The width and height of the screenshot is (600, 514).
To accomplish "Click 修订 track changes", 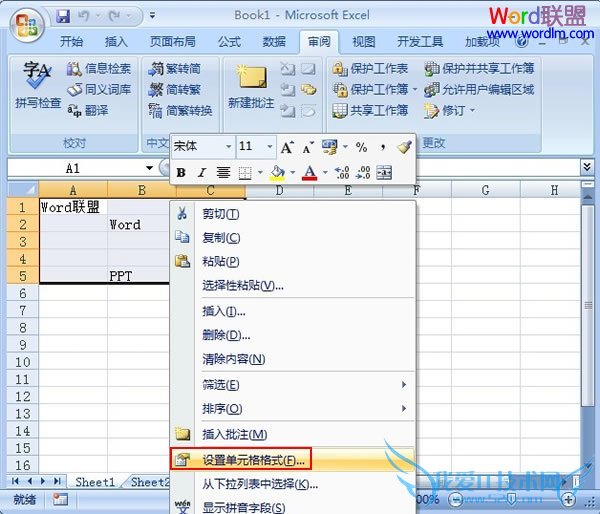I will tap(445, 111).
